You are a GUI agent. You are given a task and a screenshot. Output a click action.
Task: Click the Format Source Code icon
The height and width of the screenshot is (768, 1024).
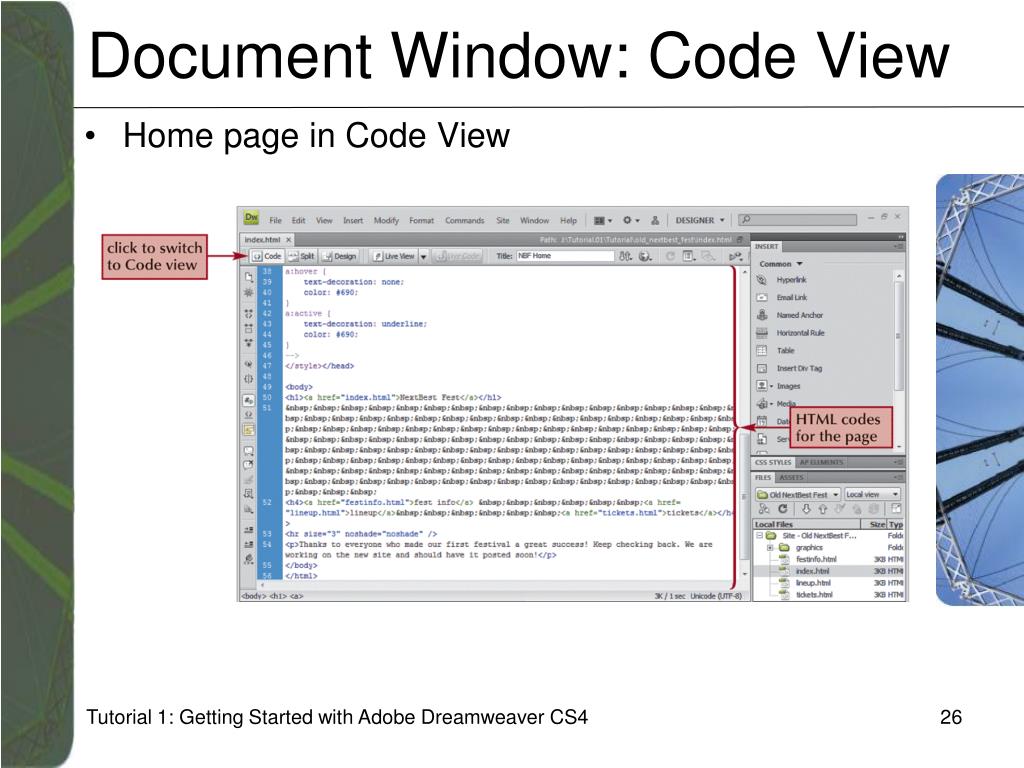[249, 559]
